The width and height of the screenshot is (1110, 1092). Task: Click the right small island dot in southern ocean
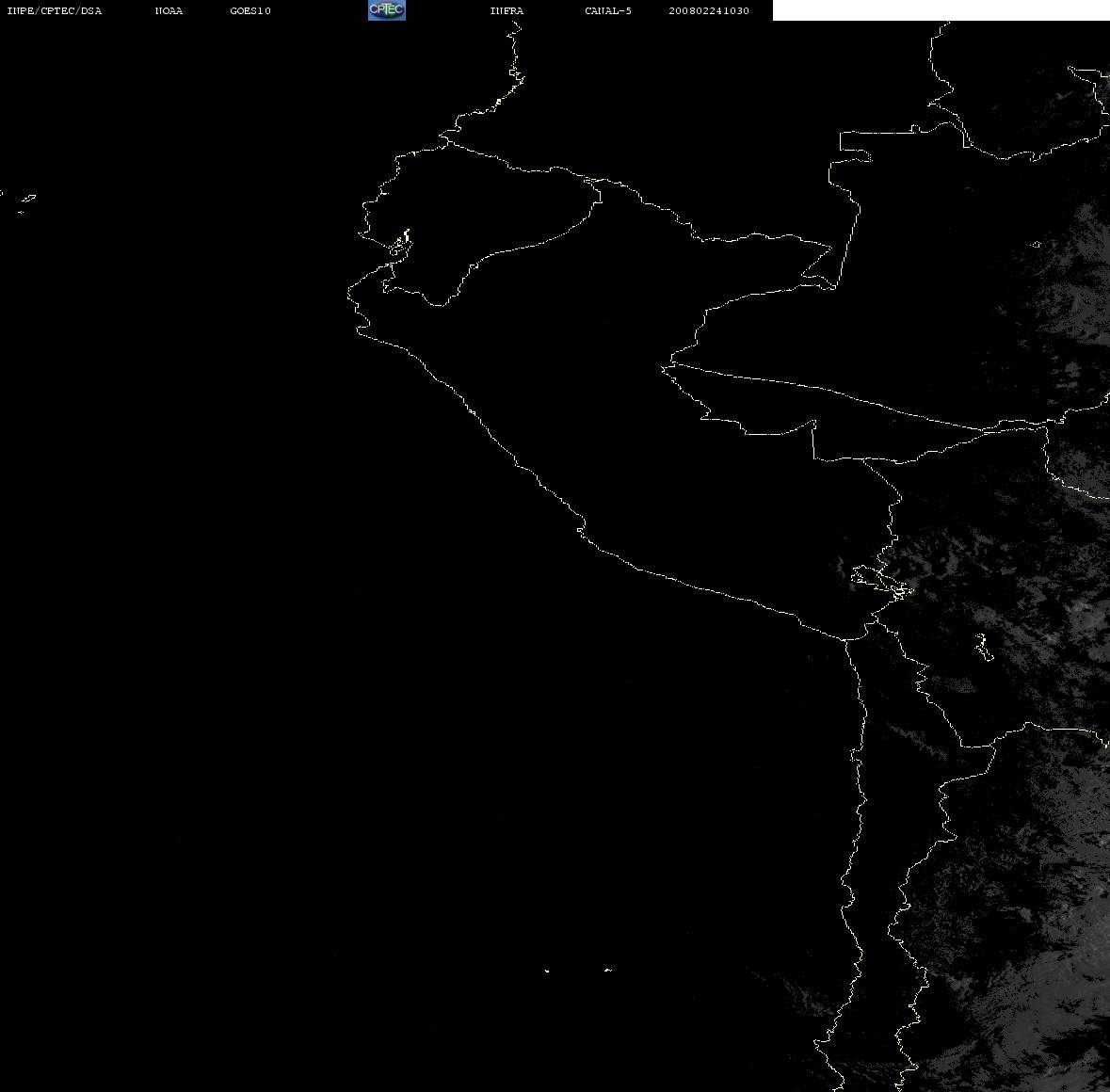point(608,970)
